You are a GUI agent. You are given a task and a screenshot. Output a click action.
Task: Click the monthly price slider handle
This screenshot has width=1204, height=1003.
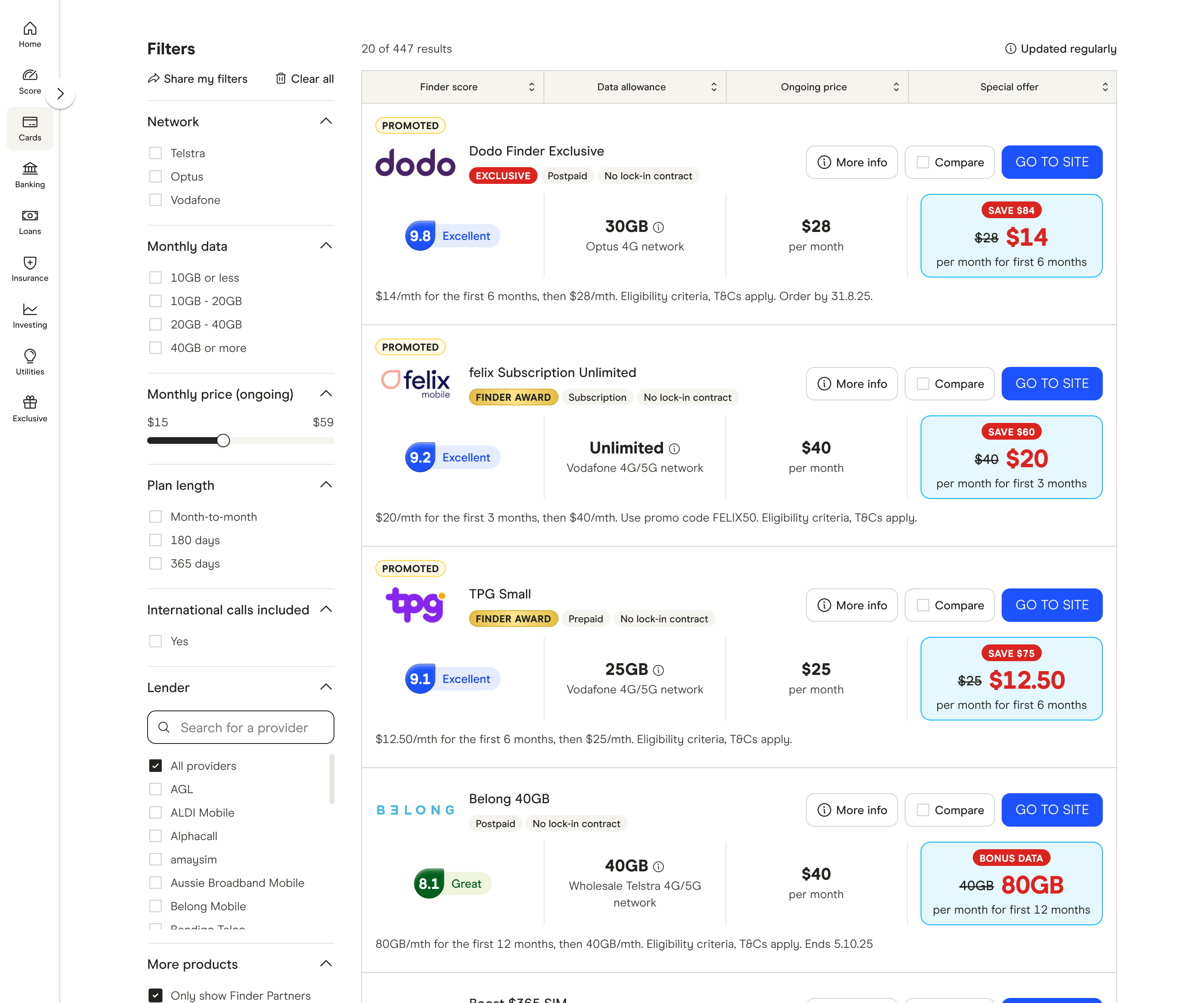[223, 440]
